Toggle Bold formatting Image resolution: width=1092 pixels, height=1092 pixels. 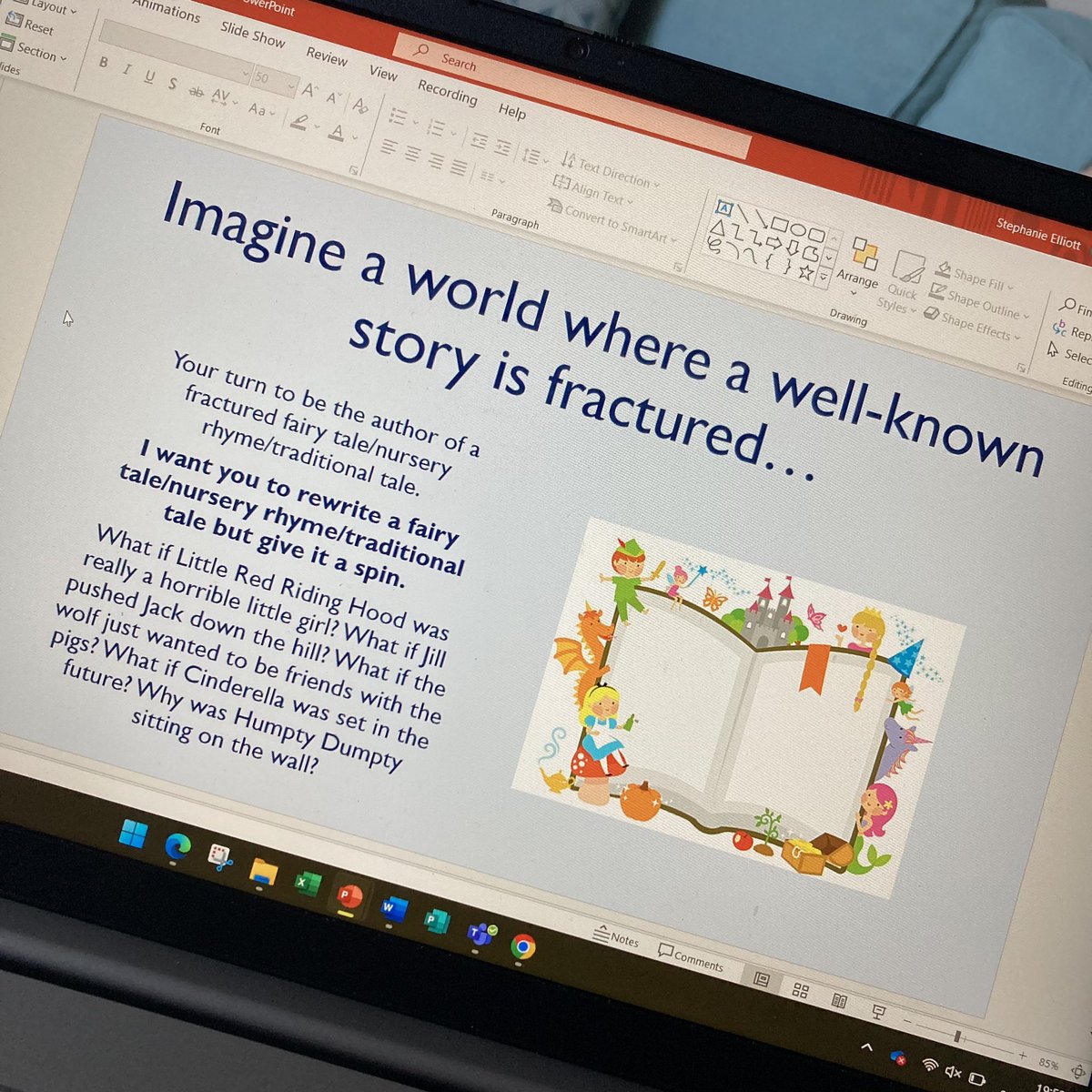pos(103,63)
